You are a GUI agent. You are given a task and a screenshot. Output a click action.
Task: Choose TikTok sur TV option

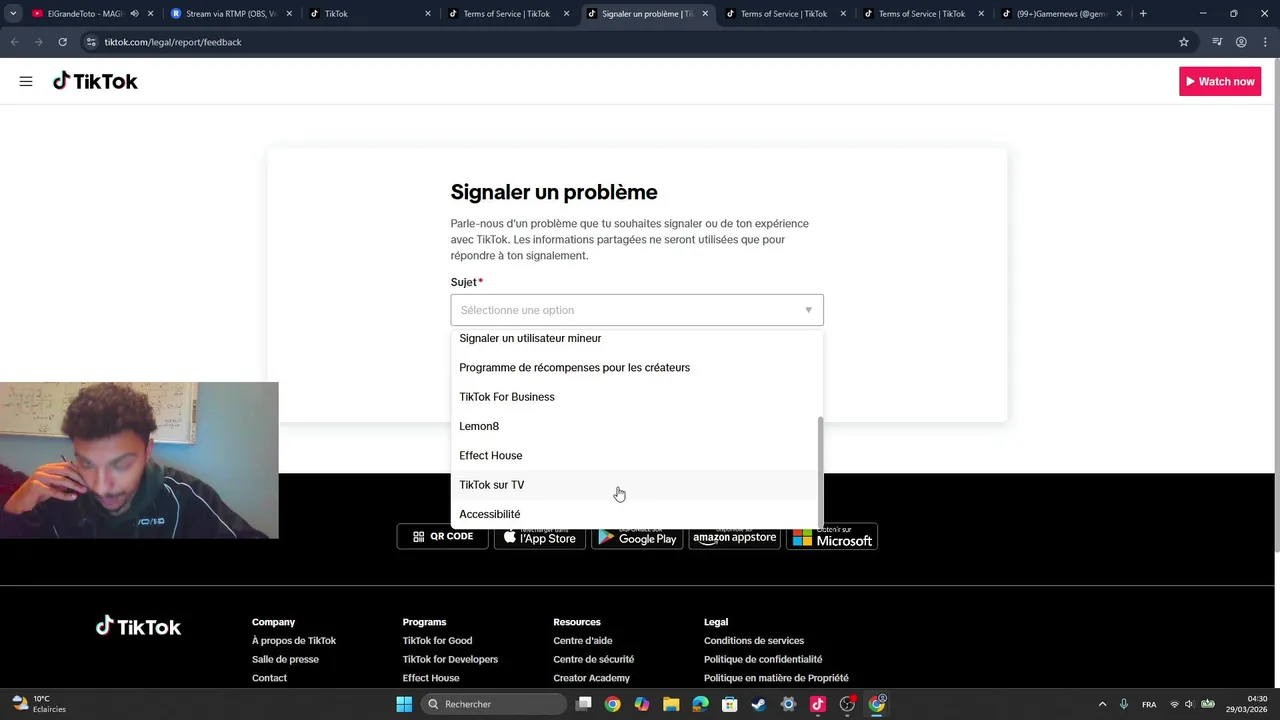[637, 485]
